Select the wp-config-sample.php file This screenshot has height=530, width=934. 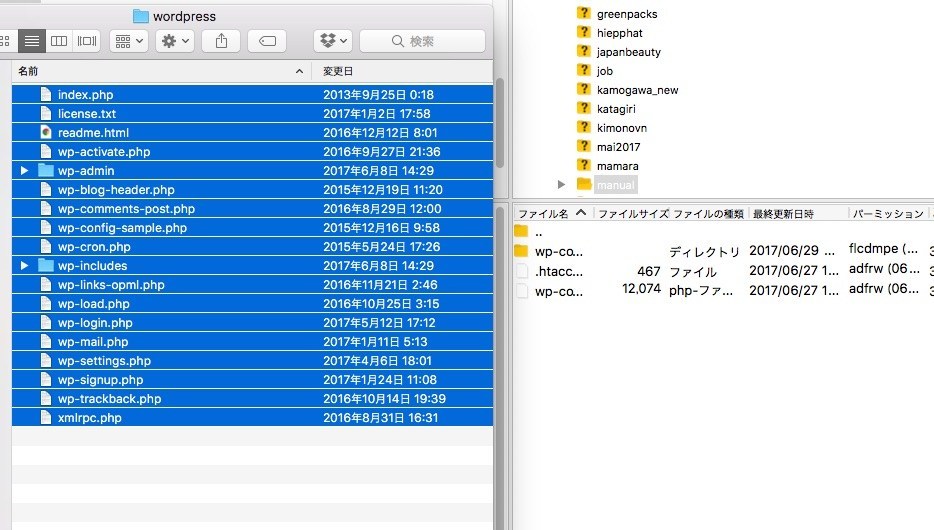point(253,228)
